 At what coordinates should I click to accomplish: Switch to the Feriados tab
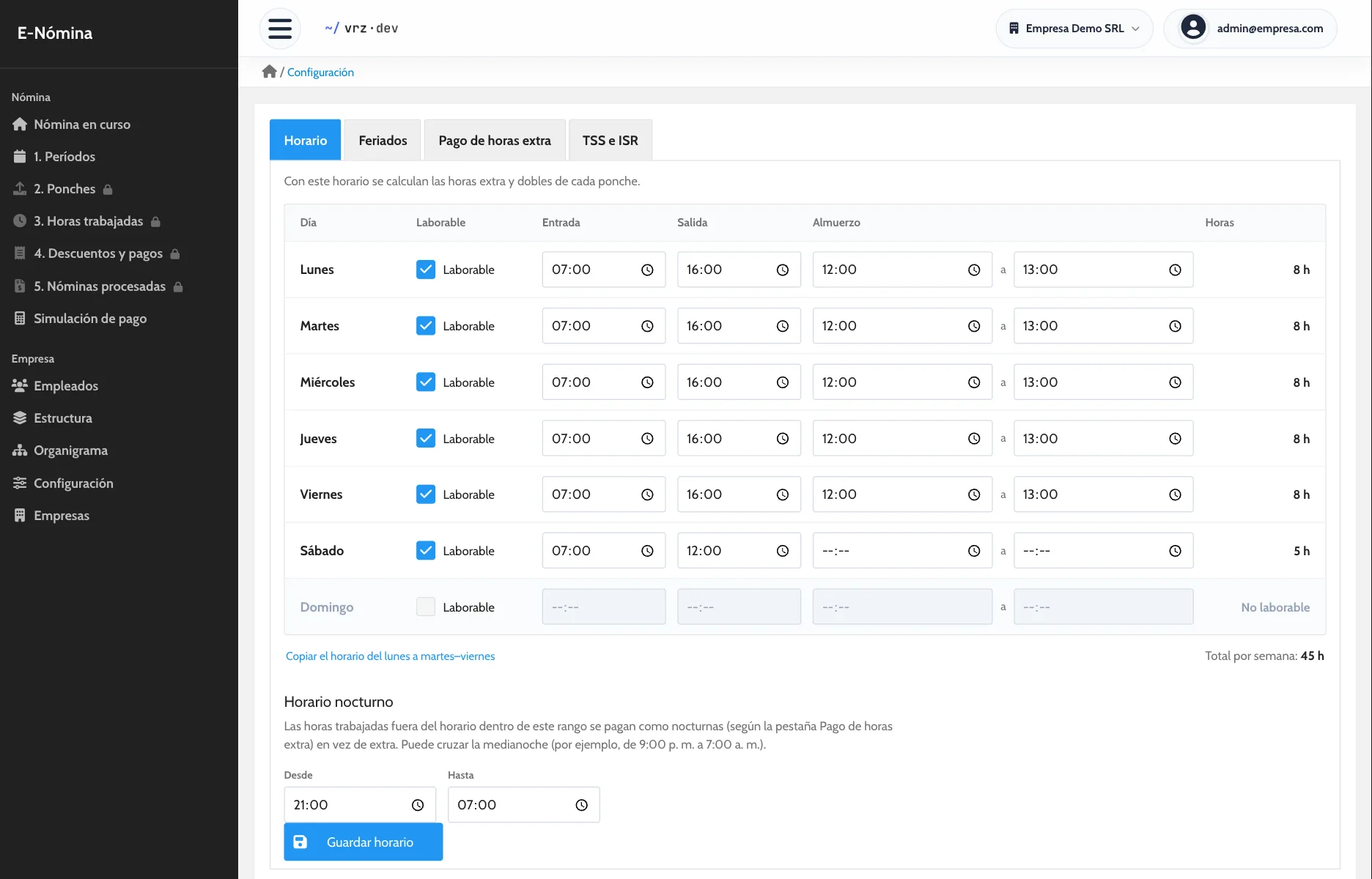coord(383,140)
